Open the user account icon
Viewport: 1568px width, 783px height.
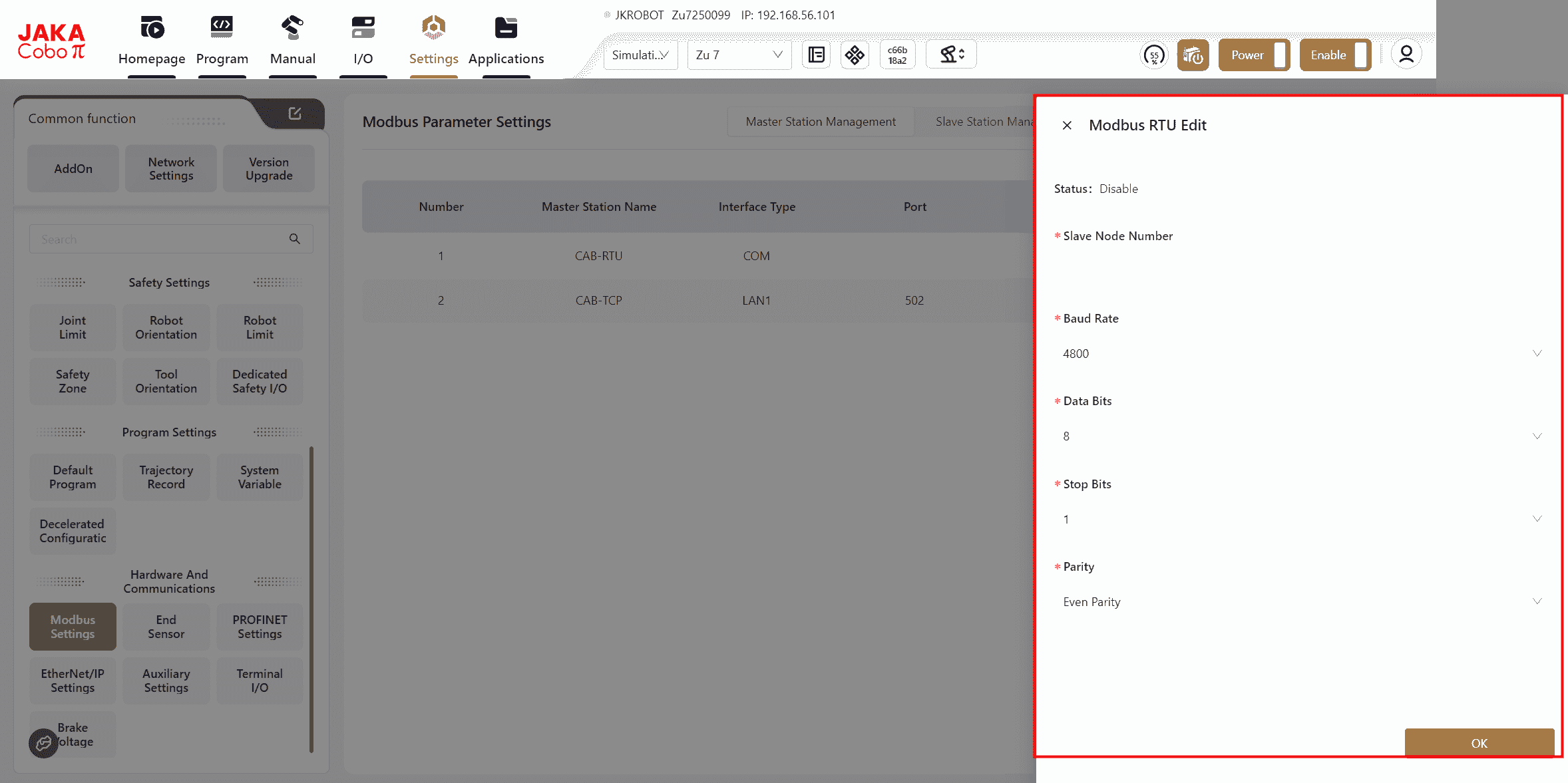(x=1406, y=55)
